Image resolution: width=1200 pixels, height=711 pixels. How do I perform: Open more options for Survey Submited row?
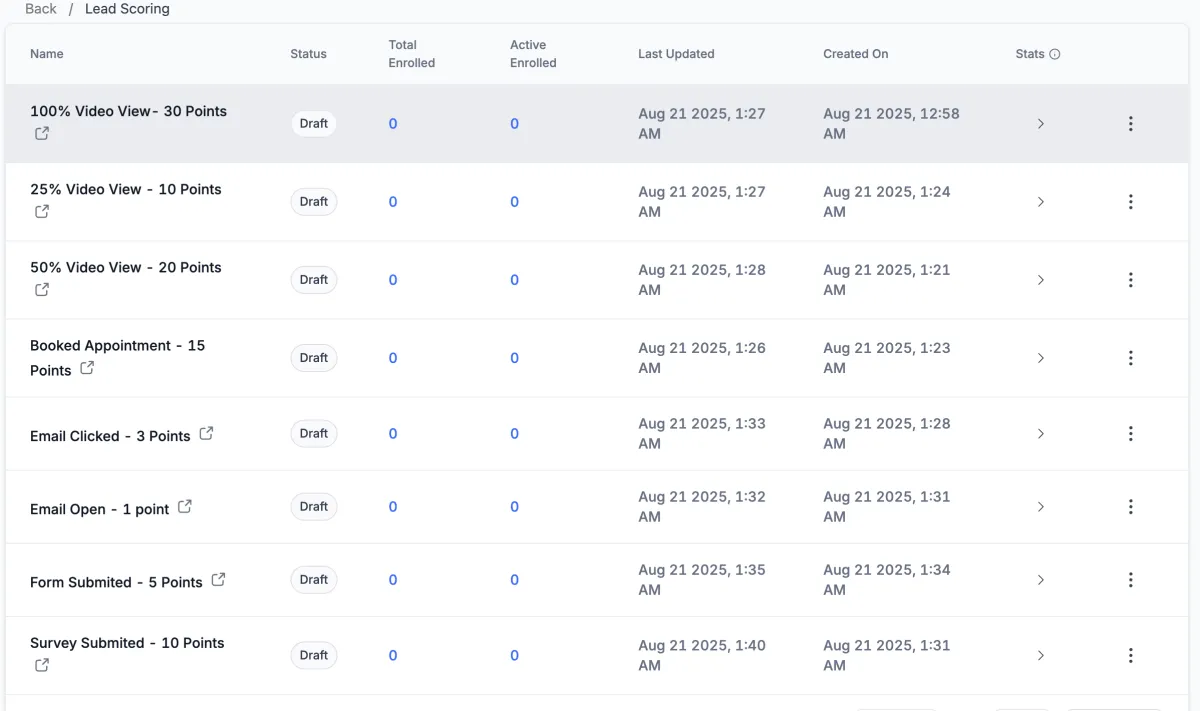click(1130, 656)
